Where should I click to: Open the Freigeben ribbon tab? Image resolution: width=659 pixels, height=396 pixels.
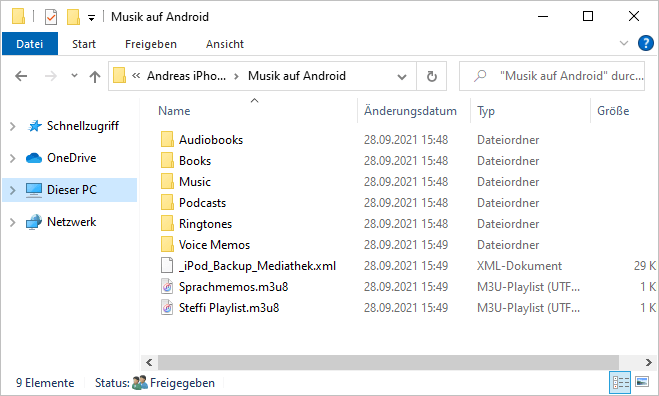(151, 44)
